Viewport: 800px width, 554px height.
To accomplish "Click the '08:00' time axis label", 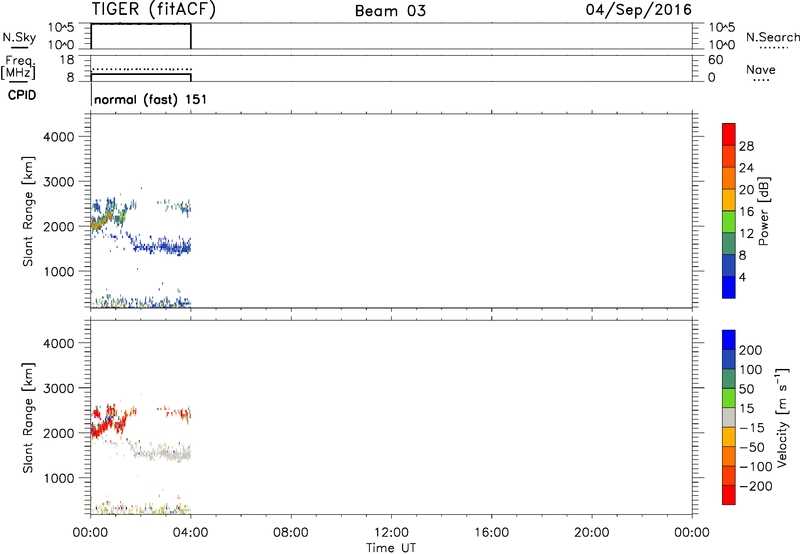I will (291, 533).
